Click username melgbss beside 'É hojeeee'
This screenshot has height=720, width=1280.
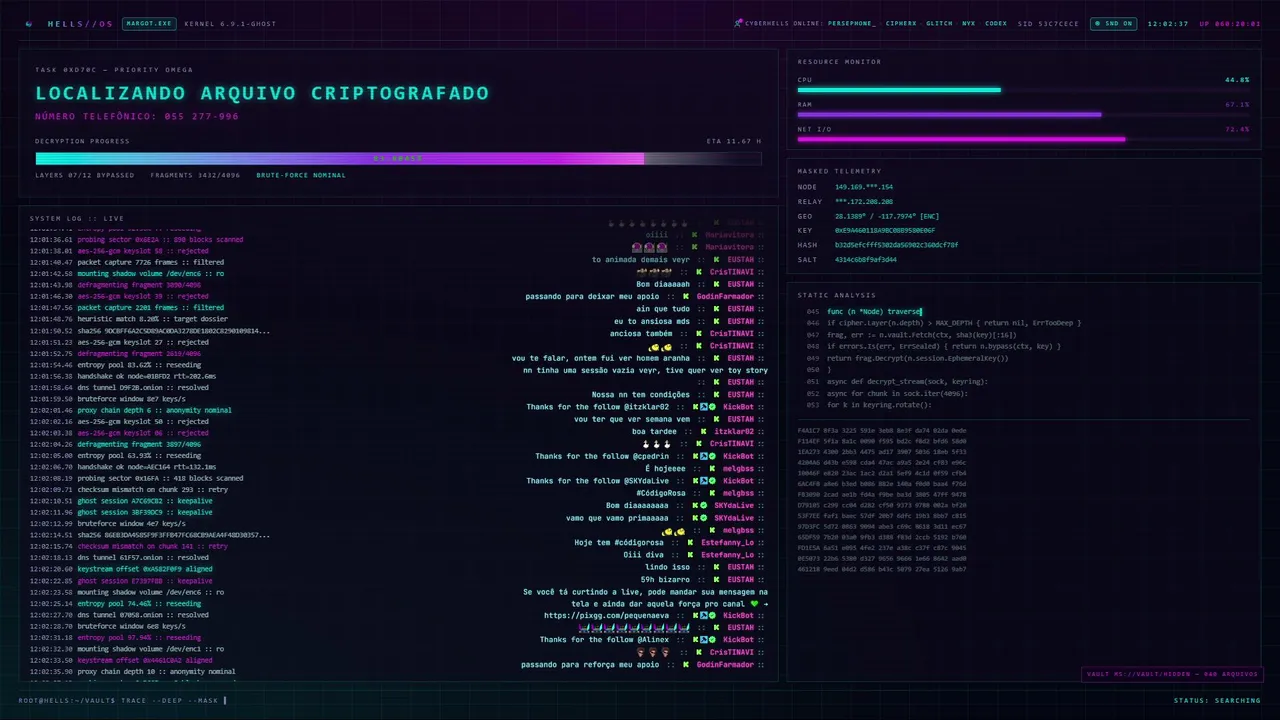coord(738,468)
